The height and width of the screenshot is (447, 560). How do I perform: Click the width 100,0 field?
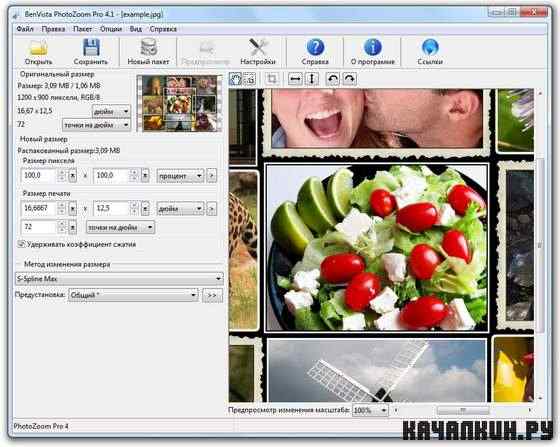[39, 175]
